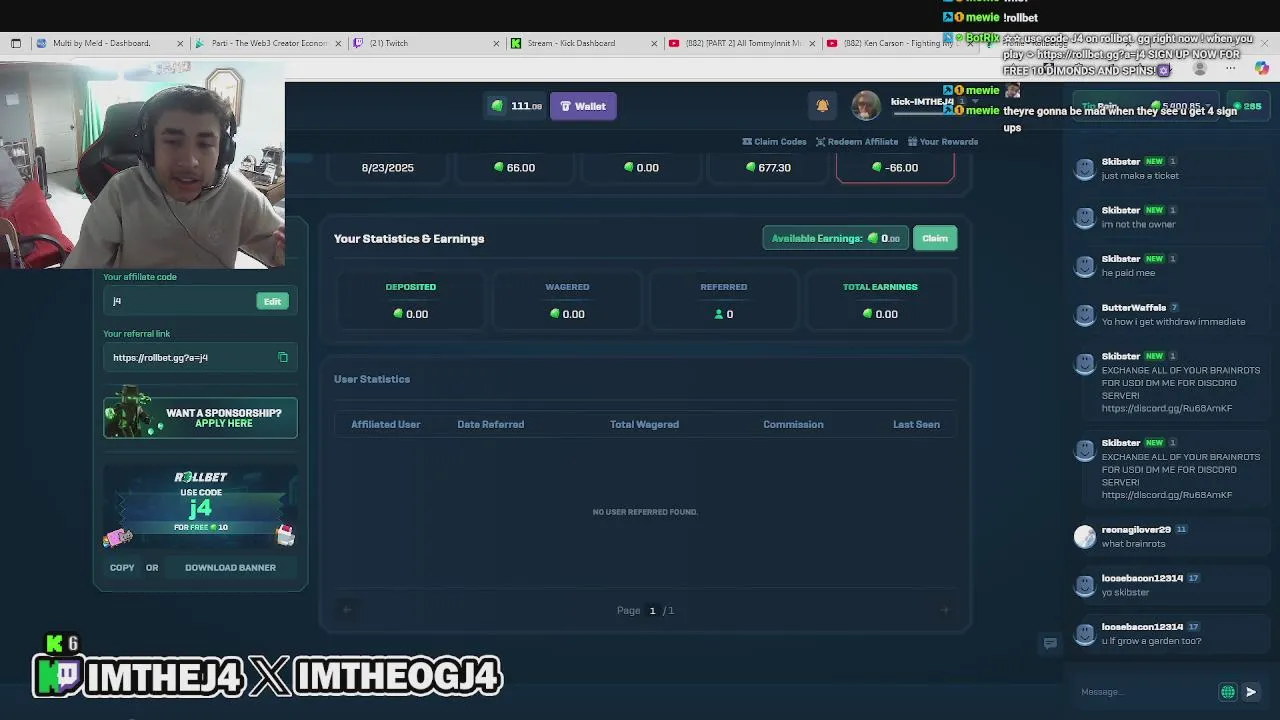The height and width of the screenshot is (720, 1280).
Task: Click the chat send arrow icon
Action: [x=1251, y=692]
